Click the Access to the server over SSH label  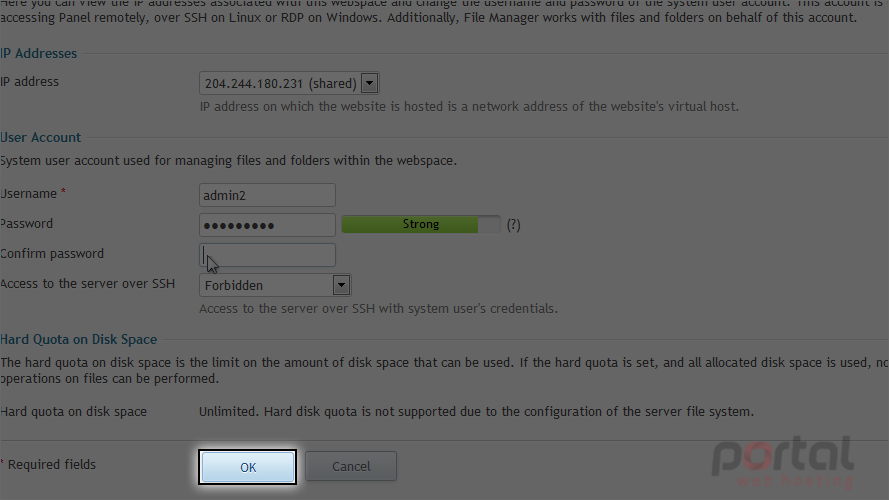click(87, 283)
